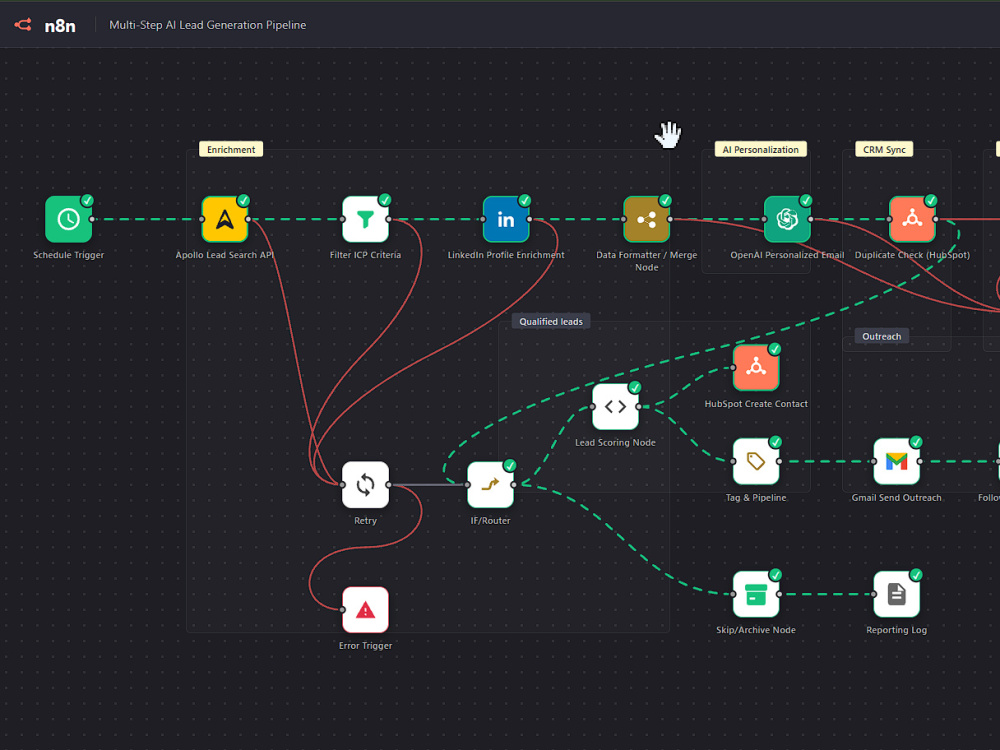
Task: Open the Filter ICP Criteria node
Action: coord(365,219)
